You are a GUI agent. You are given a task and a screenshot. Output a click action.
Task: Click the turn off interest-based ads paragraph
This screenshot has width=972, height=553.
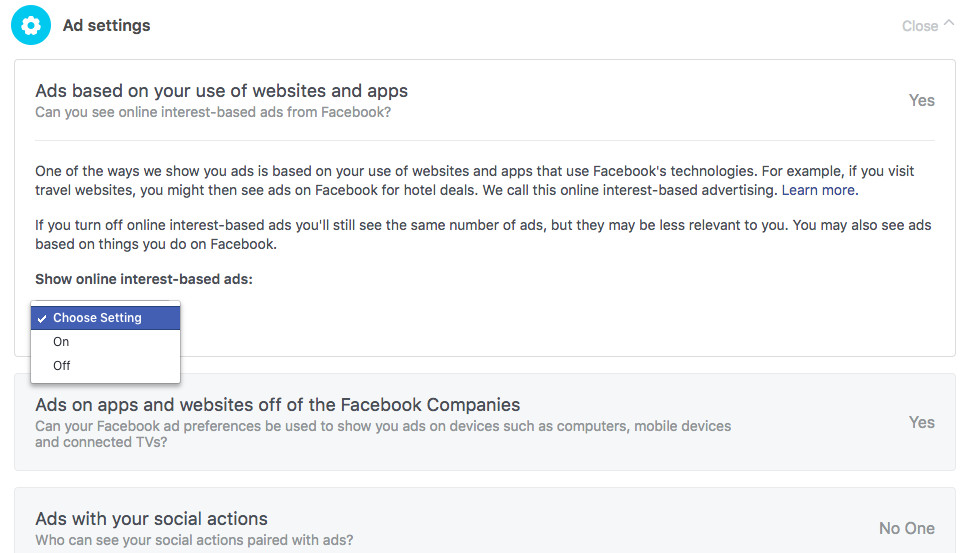click(483, 234)
